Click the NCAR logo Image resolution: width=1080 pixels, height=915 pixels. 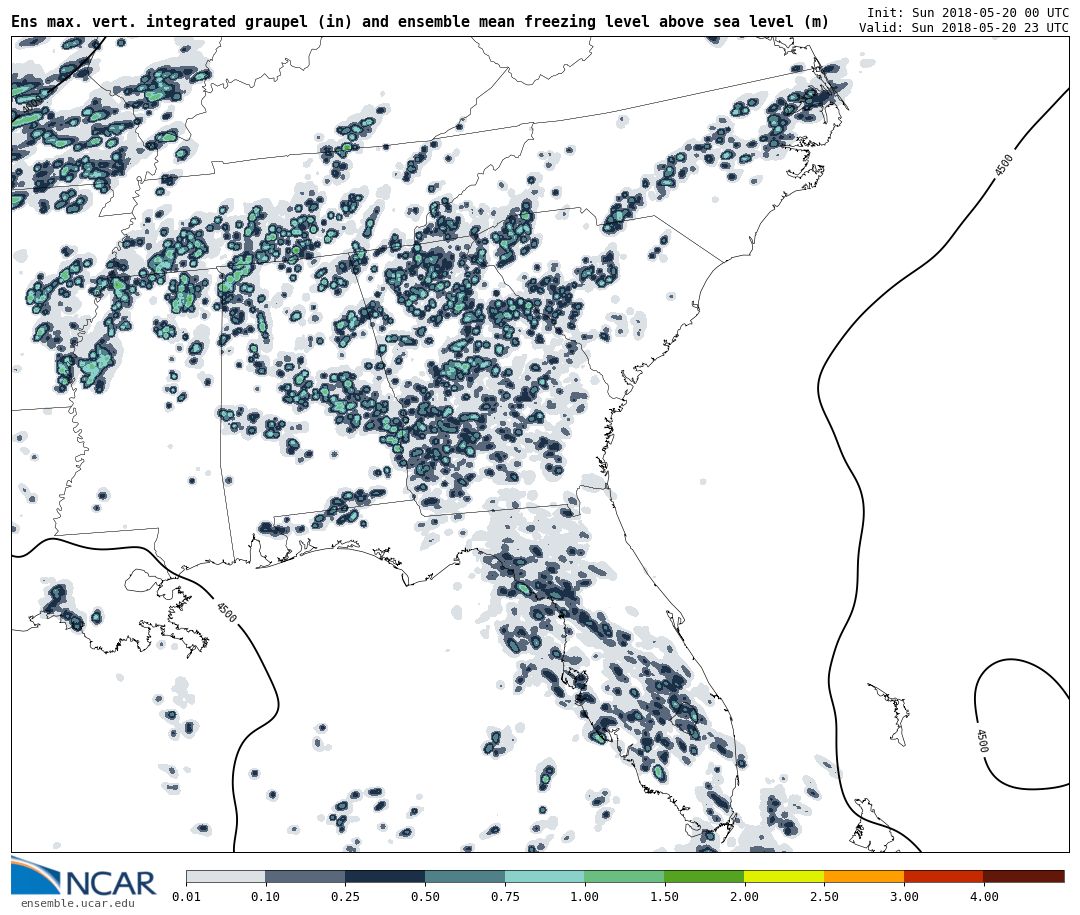tap(84, 878)
